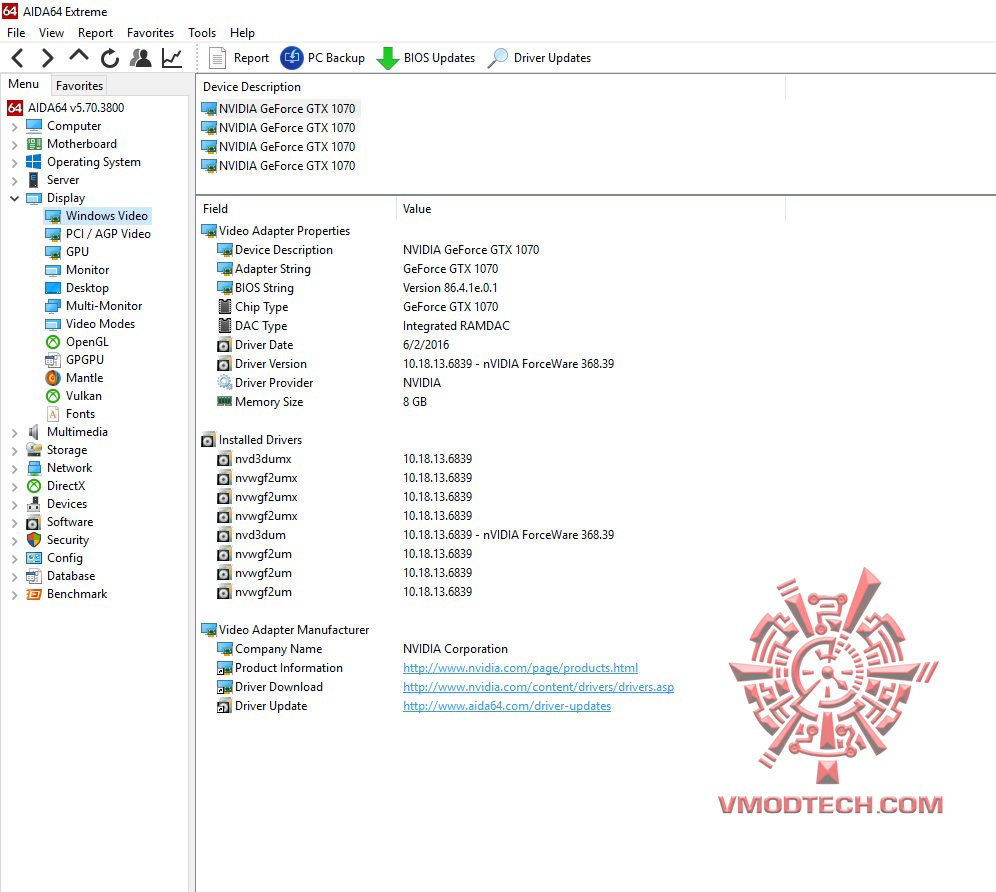The height and width of the screenshot is (892, 996).
Task: Click the Database icon in tree
Action: point(34,576)
